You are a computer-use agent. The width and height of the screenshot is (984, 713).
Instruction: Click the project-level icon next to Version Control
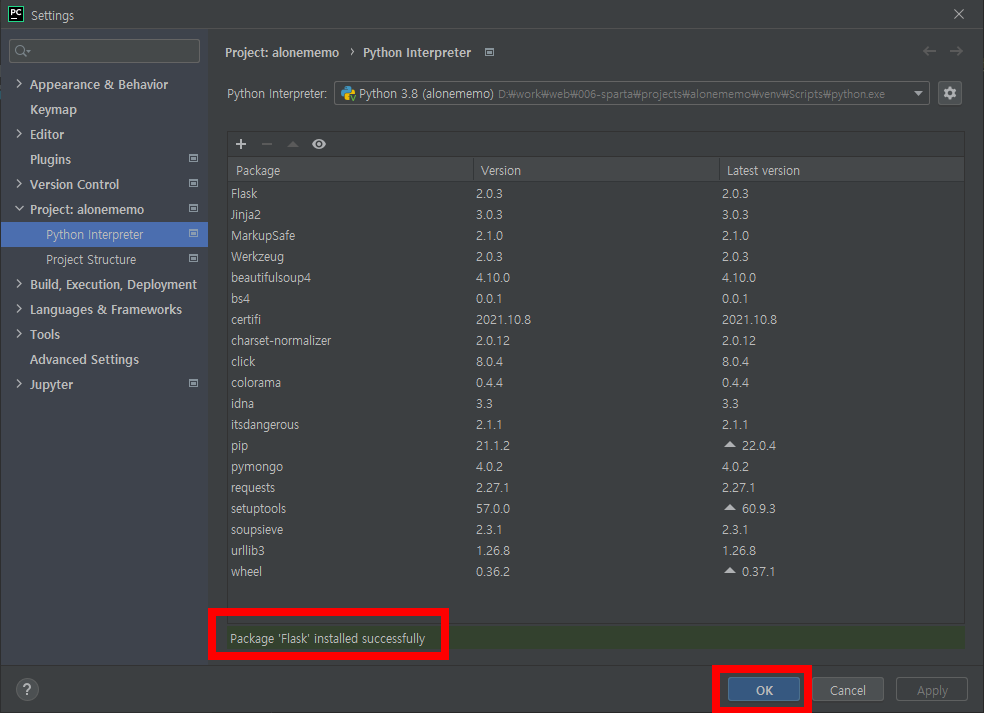pyautogui.click(x=193, y=183)
